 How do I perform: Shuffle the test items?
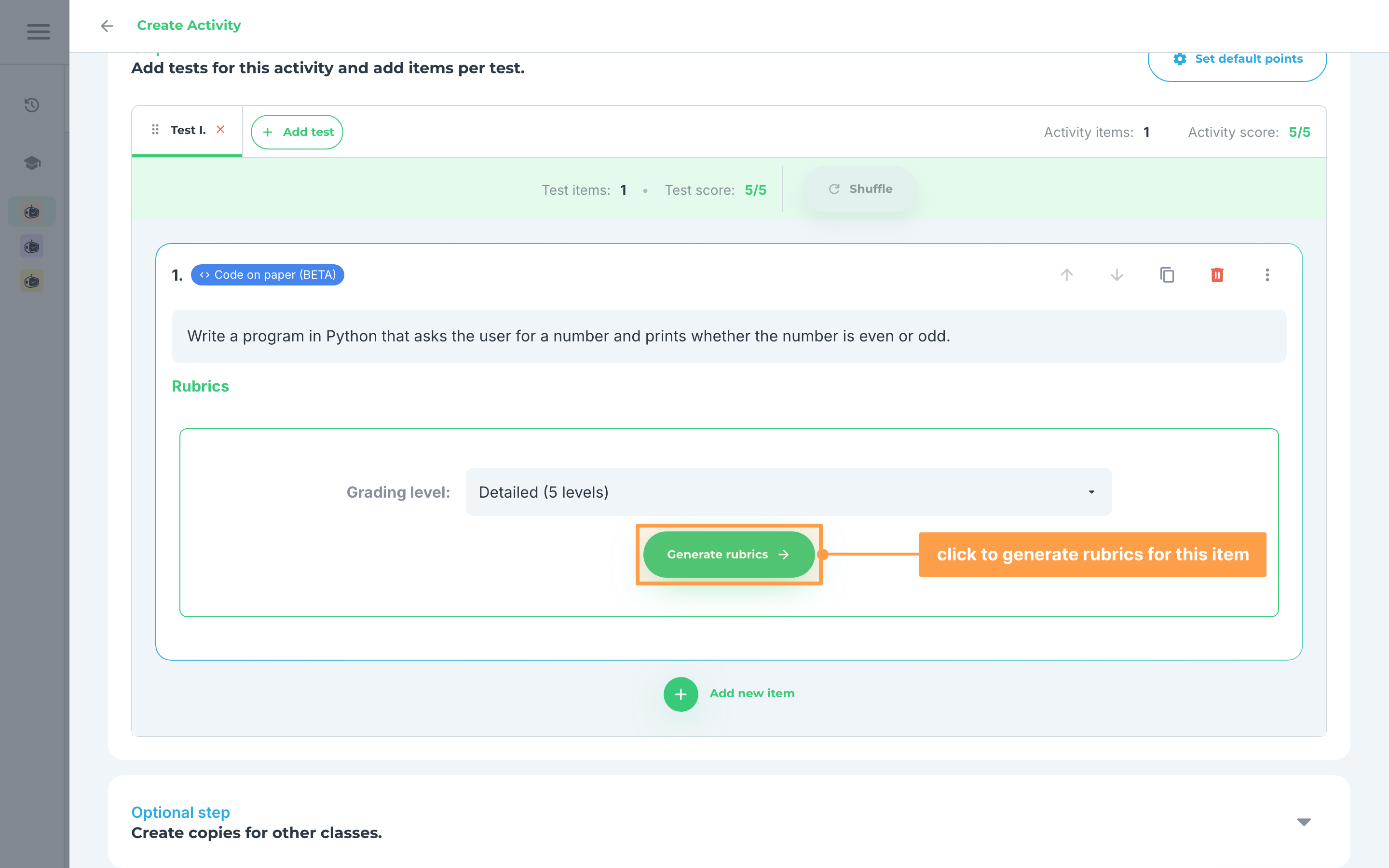point(860,190)
